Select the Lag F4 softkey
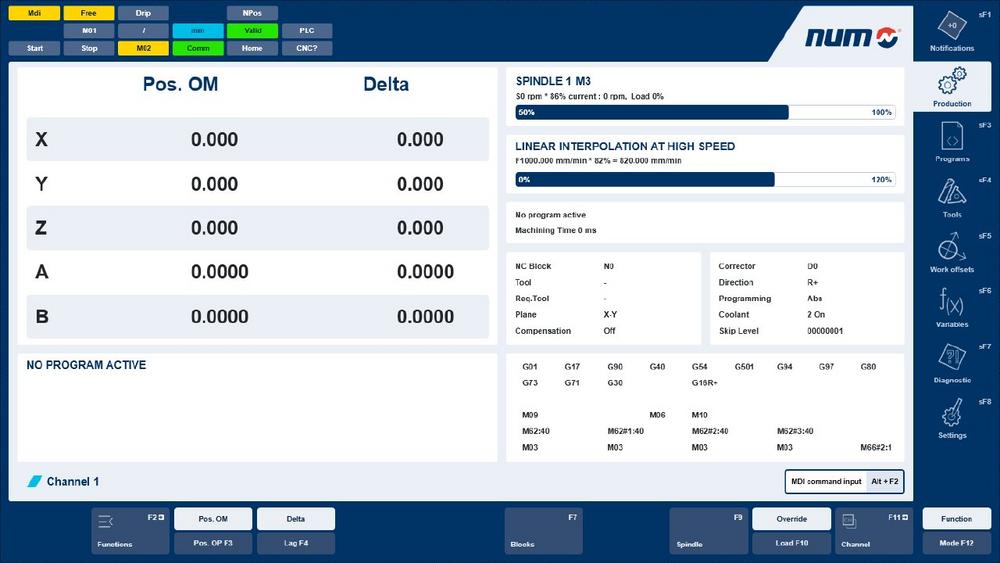 point(296,543)
